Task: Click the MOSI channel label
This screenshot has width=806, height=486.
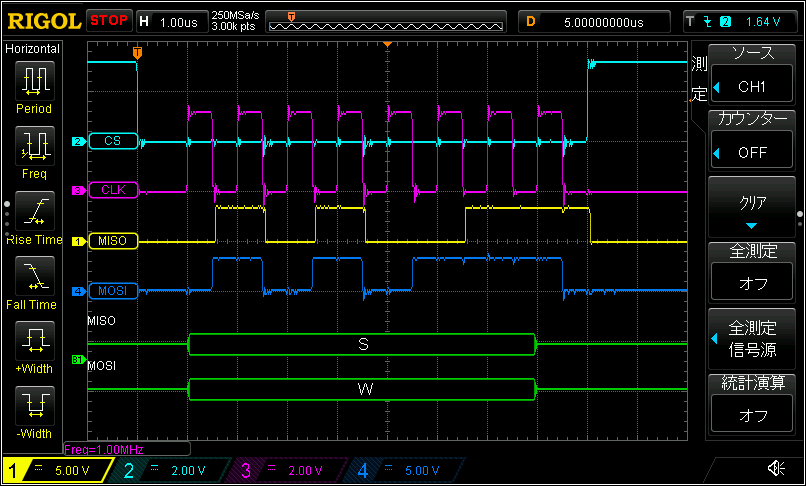Action: pyautogui.click(x=113, y=291)
